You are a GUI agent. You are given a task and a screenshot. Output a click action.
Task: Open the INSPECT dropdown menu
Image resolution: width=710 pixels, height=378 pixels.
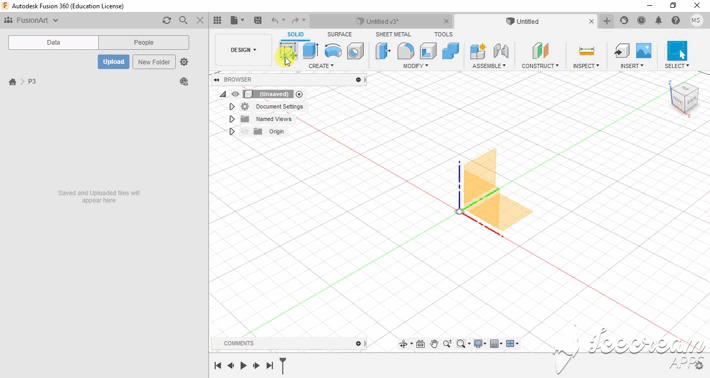coord(586,66)
